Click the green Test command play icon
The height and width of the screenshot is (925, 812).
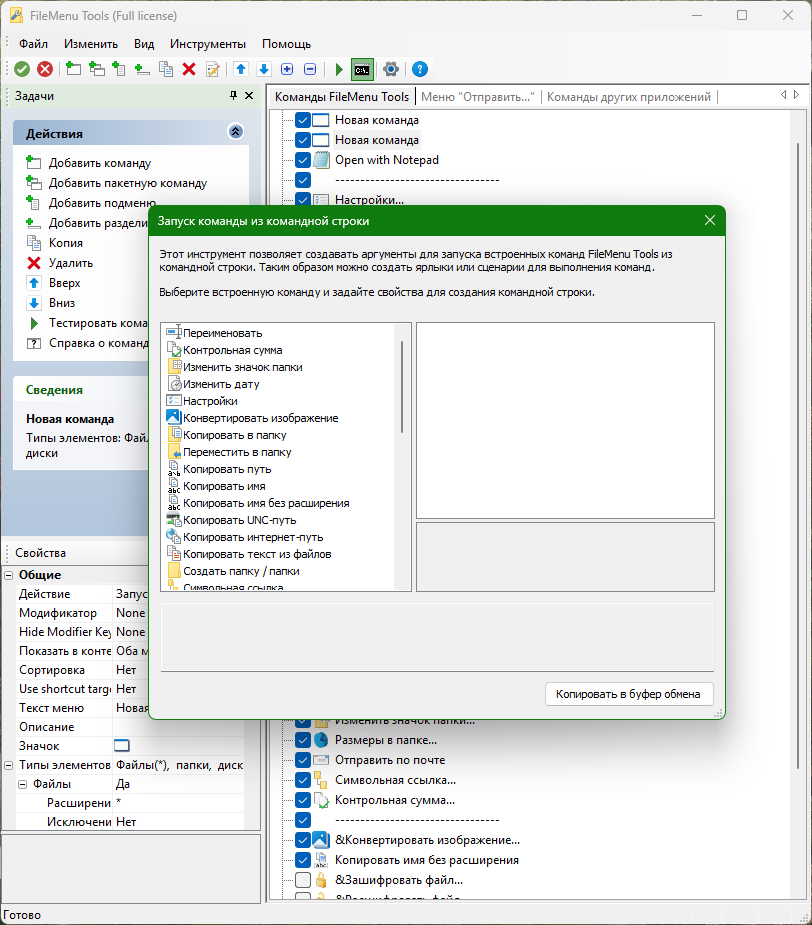pos(339,69)
